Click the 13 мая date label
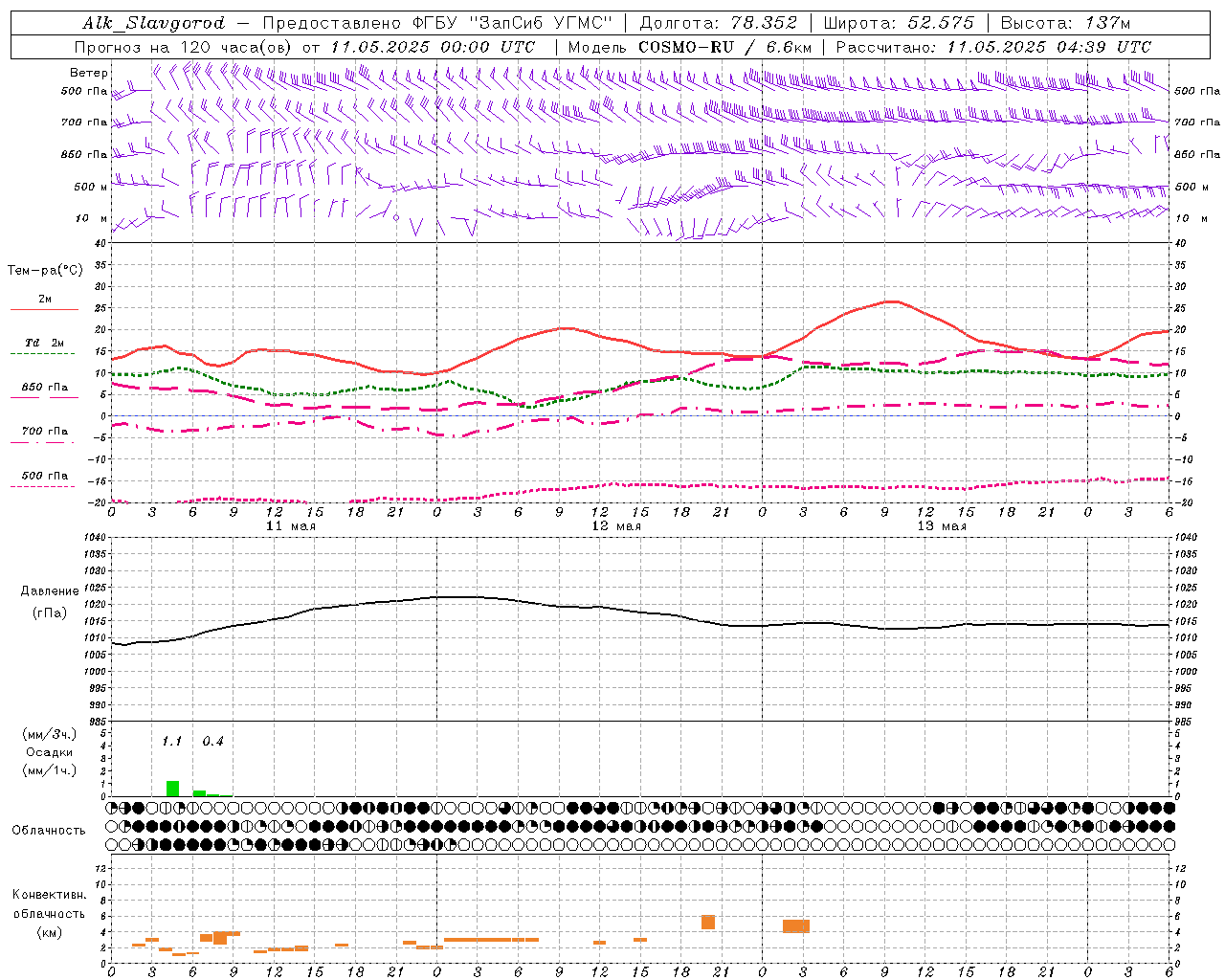Viewport: 1225px width, 980px height. (x=942, y=526)
